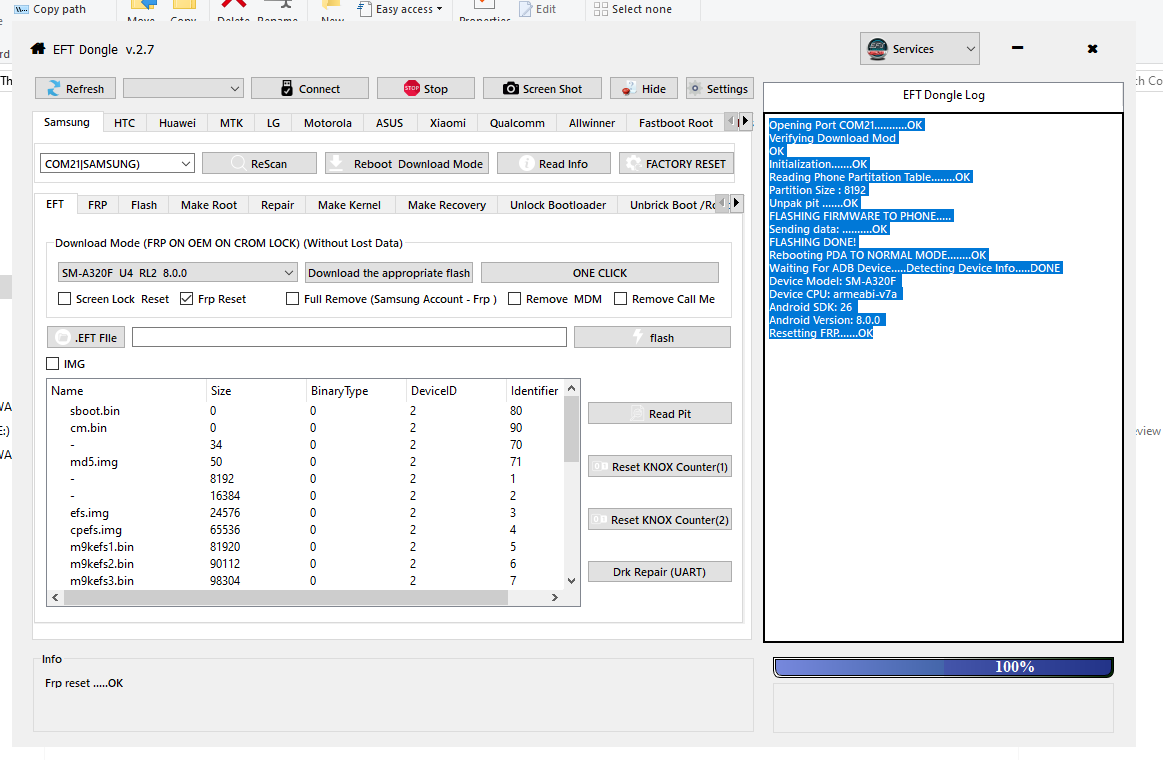Select the sboot.bin partition row
Image resolution: width=1163 pixels, height=760 pixels.
pos(306,411)
